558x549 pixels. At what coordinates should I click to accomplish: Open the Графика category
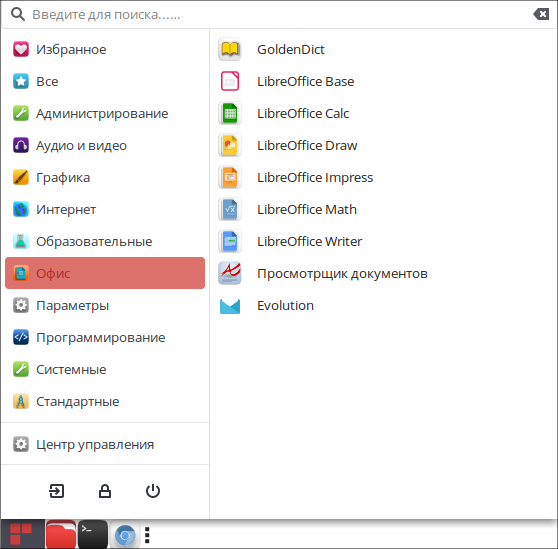pyautogui.click(x=105, y=178)
